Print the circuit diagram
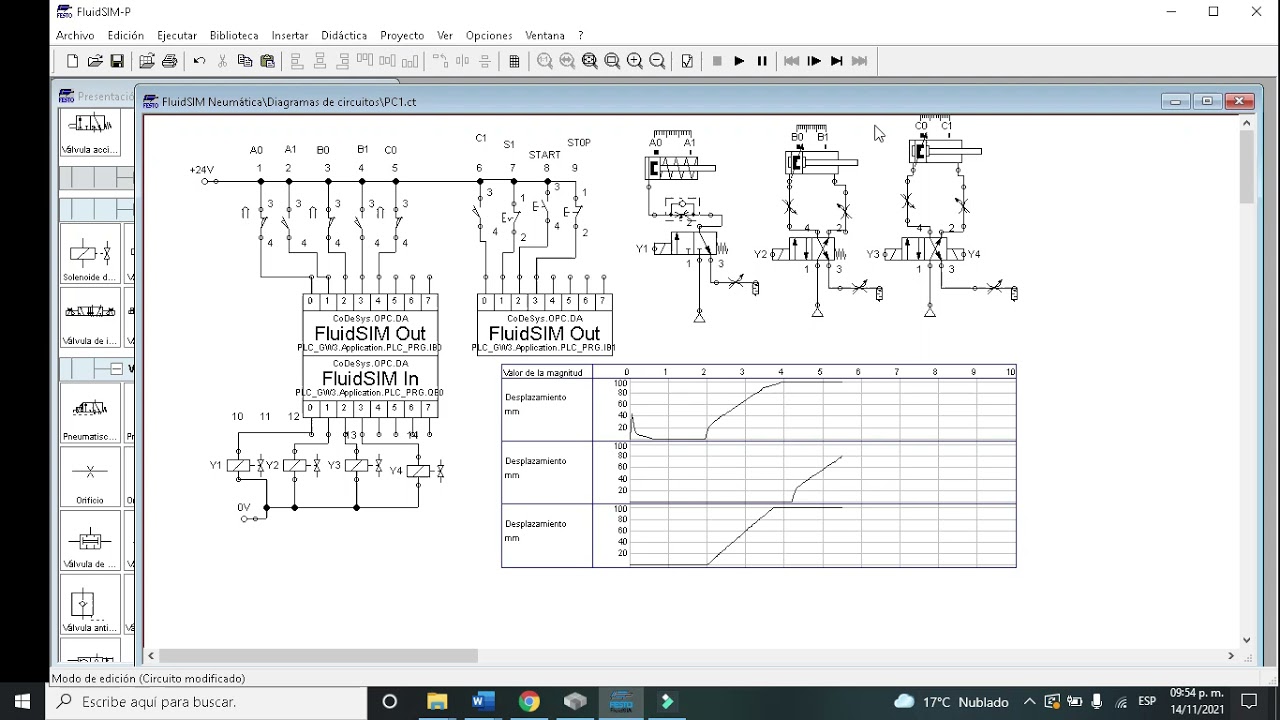 coord(169,61)
